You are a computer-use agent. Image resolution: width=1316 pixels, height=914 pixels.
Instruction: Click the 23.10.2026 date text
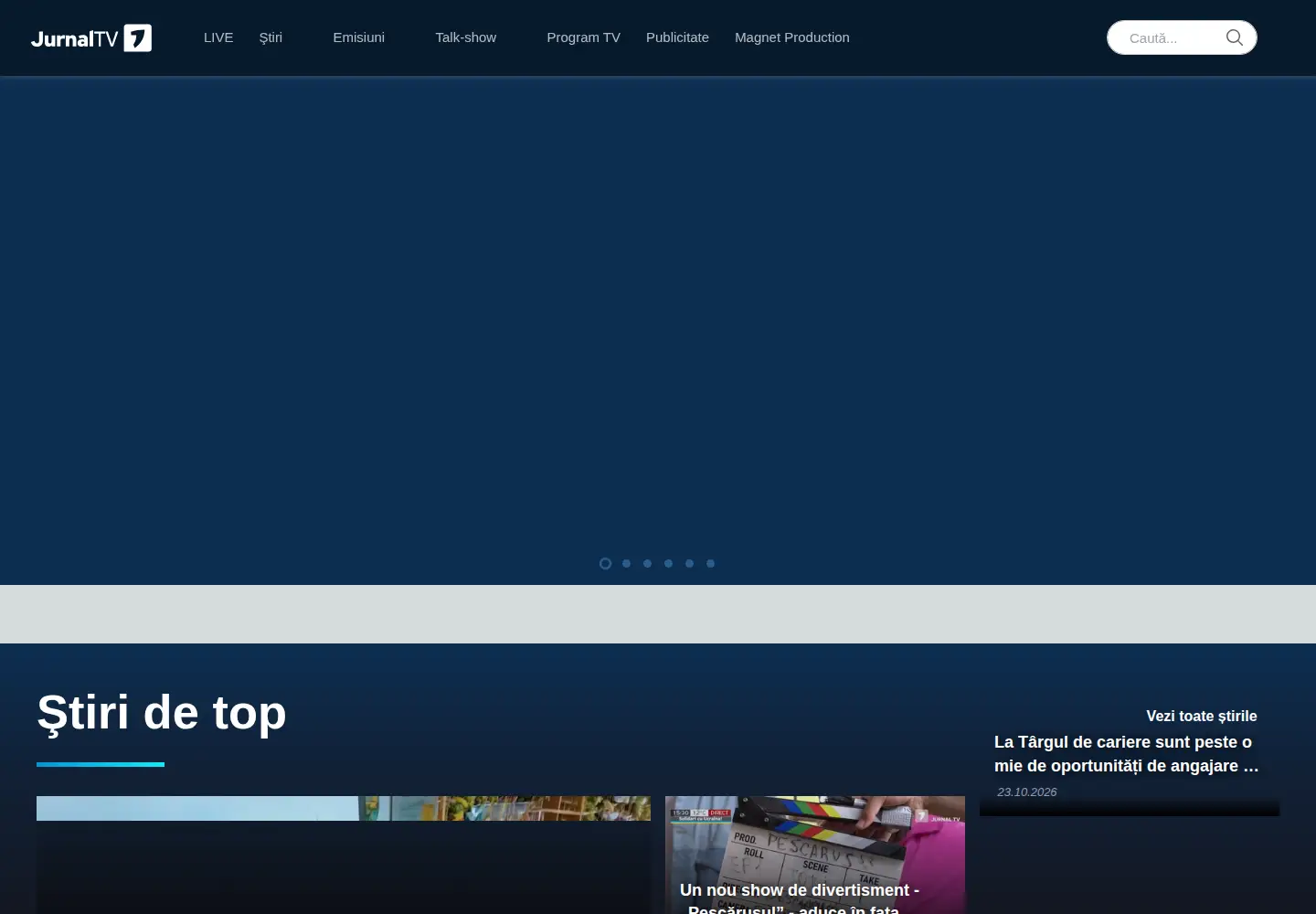[1027, 792]
